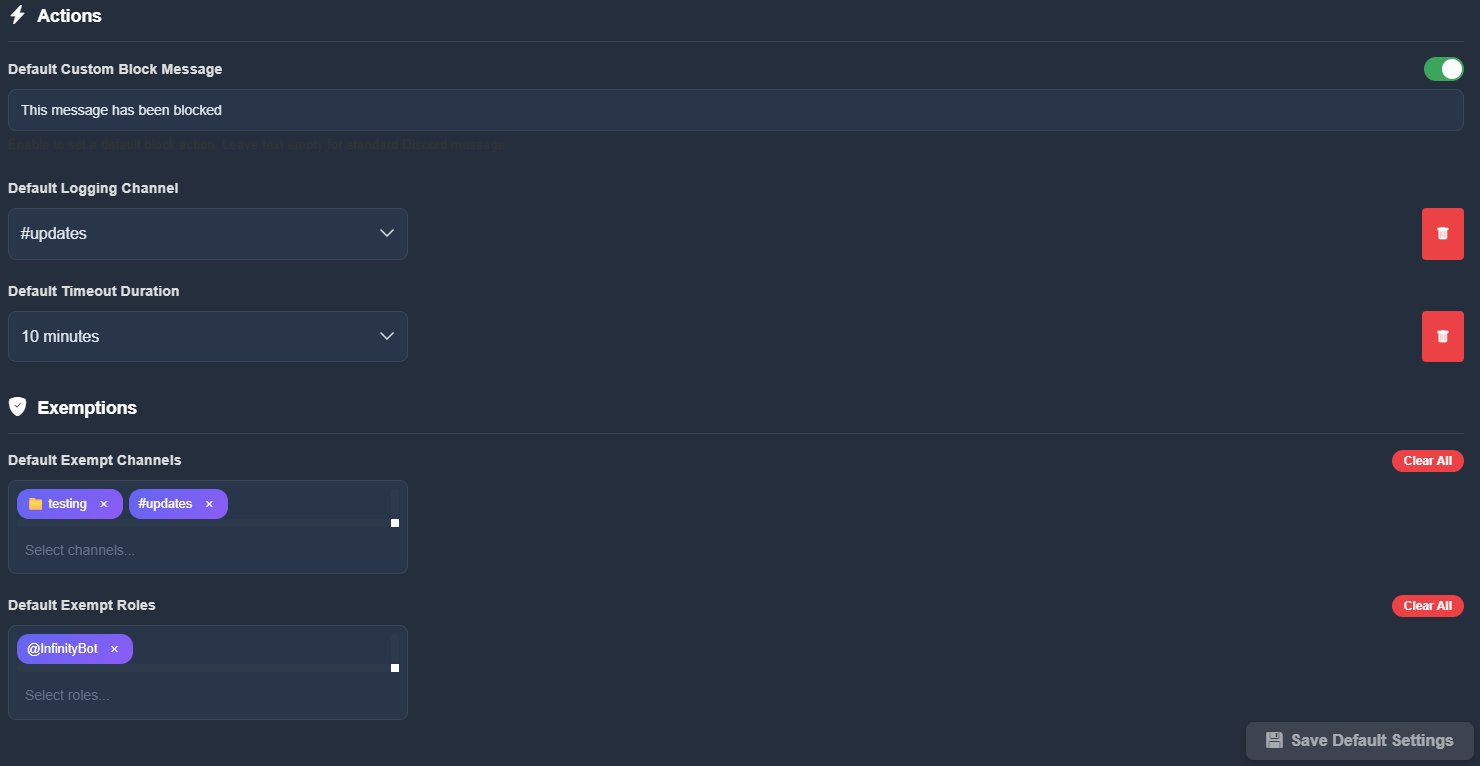Remove the @InfinityBot role tag

point(114,649)
